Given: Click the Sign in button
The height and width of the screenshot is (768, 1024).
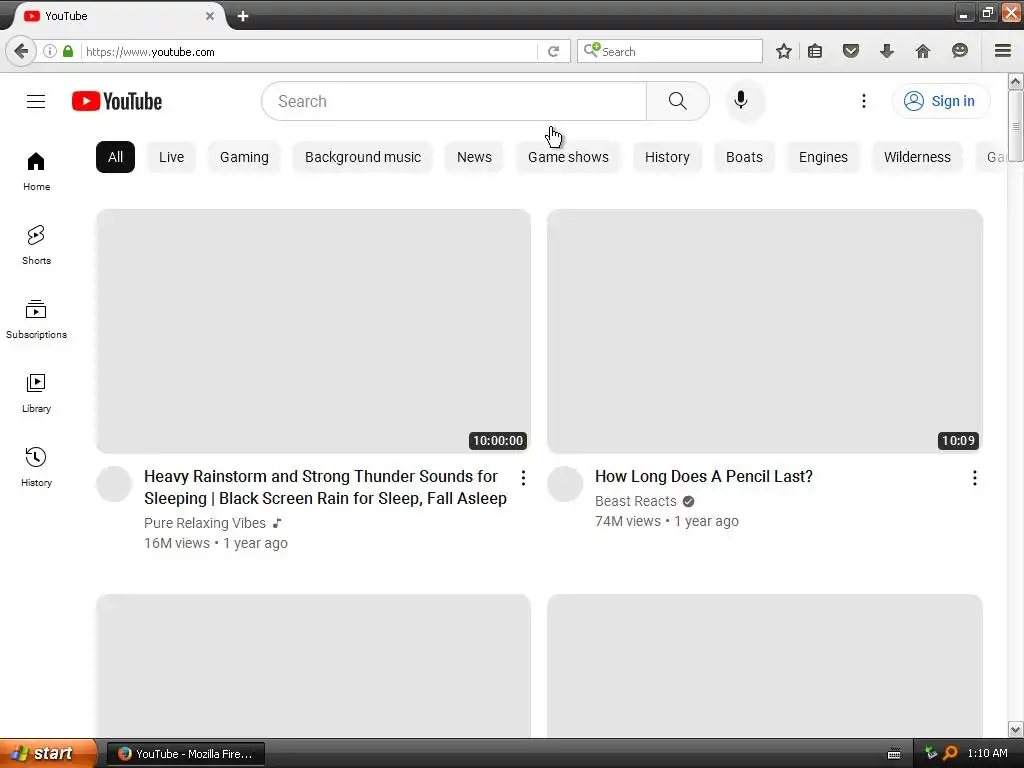Looking at the screenshot, I should 940,101.
